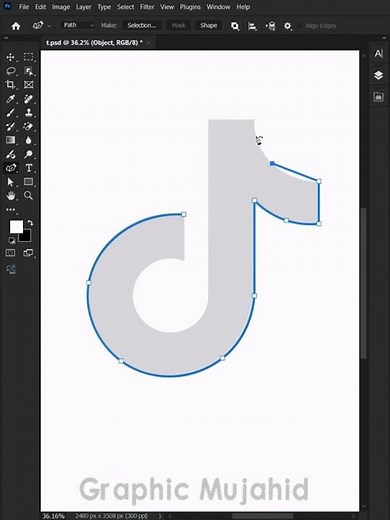This screenshot has height=520, width=390.
Task: Open the Filter menu
Action: (147, 7)
